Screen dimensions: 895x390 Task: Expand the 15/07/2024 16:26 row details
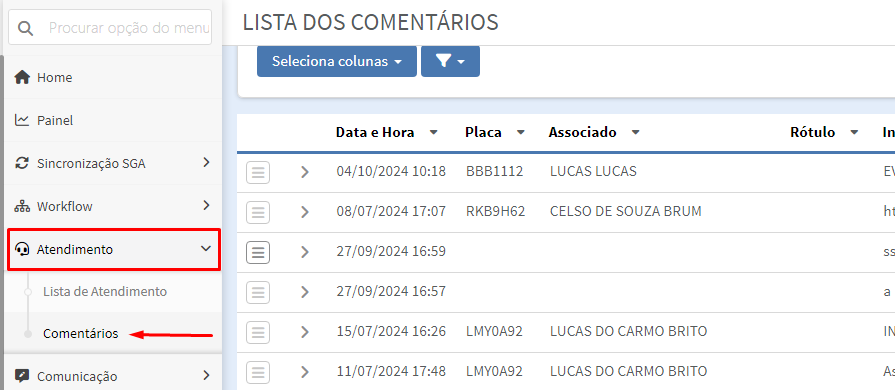click(x=305, y=332)
